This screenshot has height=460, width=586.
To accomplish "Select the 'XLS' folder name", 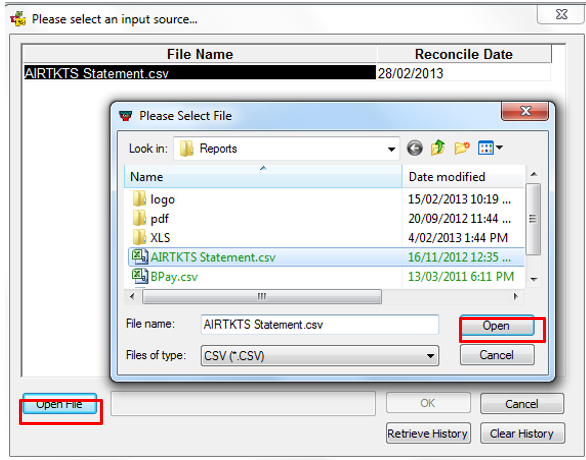I will (x=160, y=238).
